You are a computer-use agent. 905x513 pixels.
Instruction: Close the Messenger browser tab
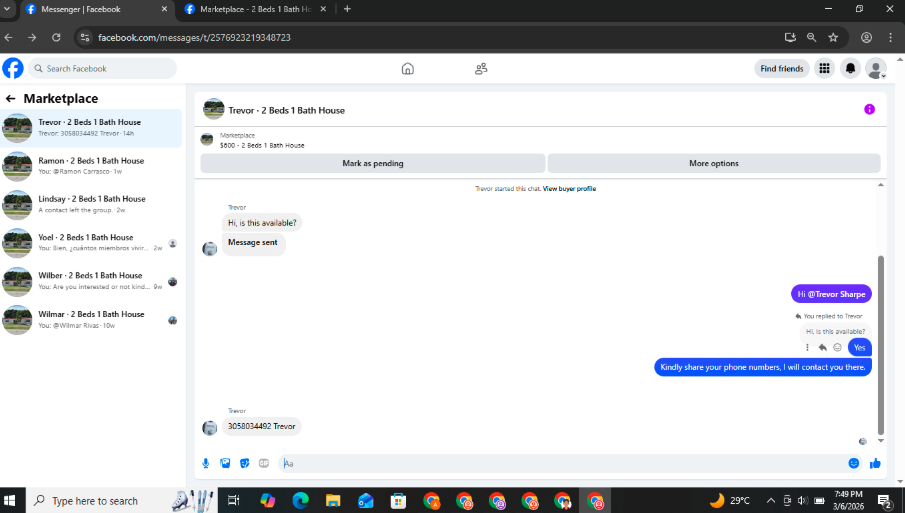pyautogui.click(x=164, y=9)
